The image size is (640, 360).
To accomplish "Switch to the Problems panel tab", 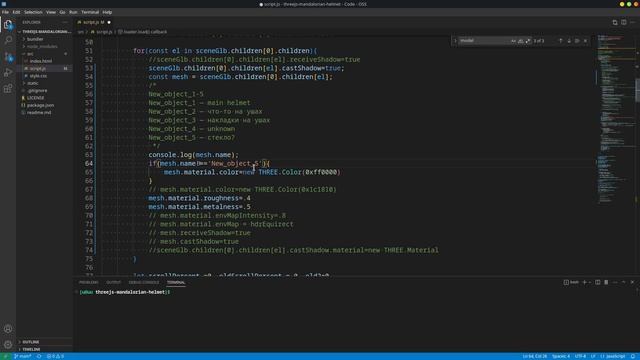I will pos(89,282).
